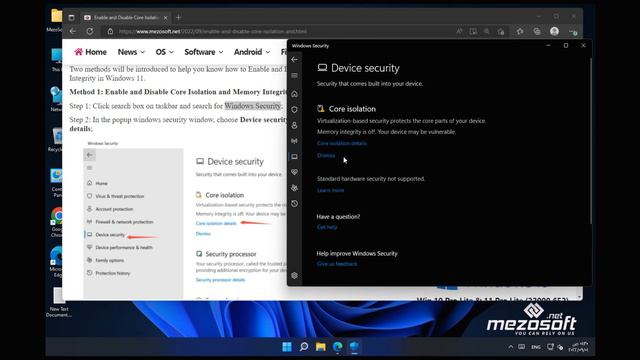
Task: Open taskbar search
Action: tap(304, 347)
